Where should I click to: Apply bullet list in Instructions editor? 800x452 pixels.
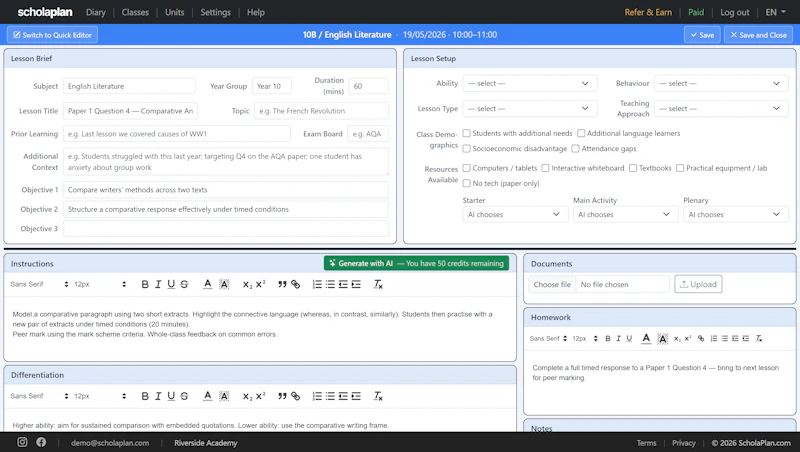click(330, 284)
